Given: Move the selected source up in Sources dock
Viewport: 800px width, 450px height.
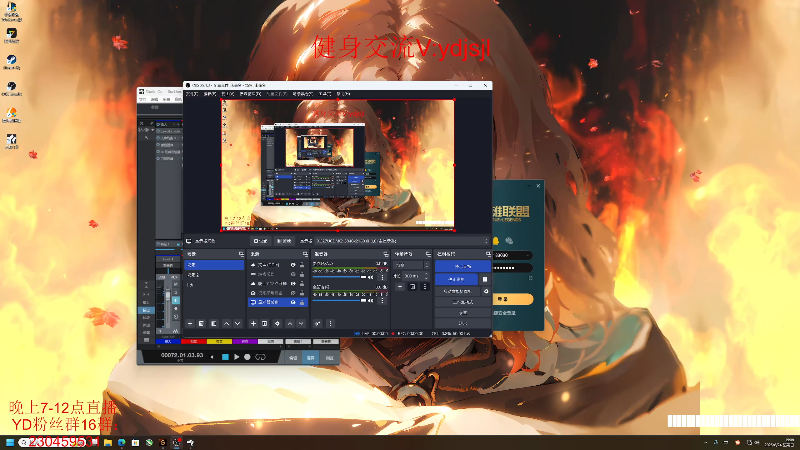Looking at the screenshot, I should tap(290, 323).
